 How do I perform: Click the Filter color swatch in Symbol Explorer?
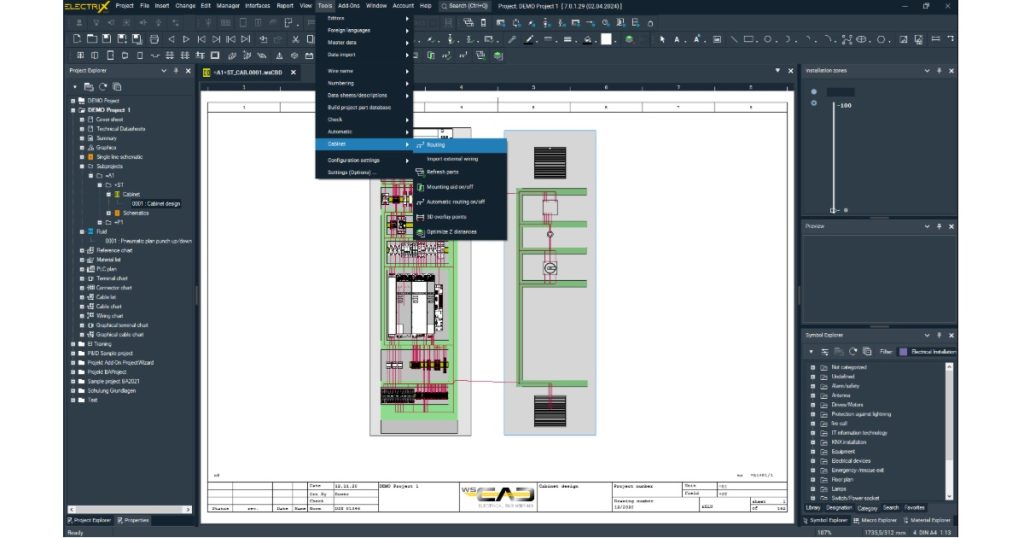point(903,352)
